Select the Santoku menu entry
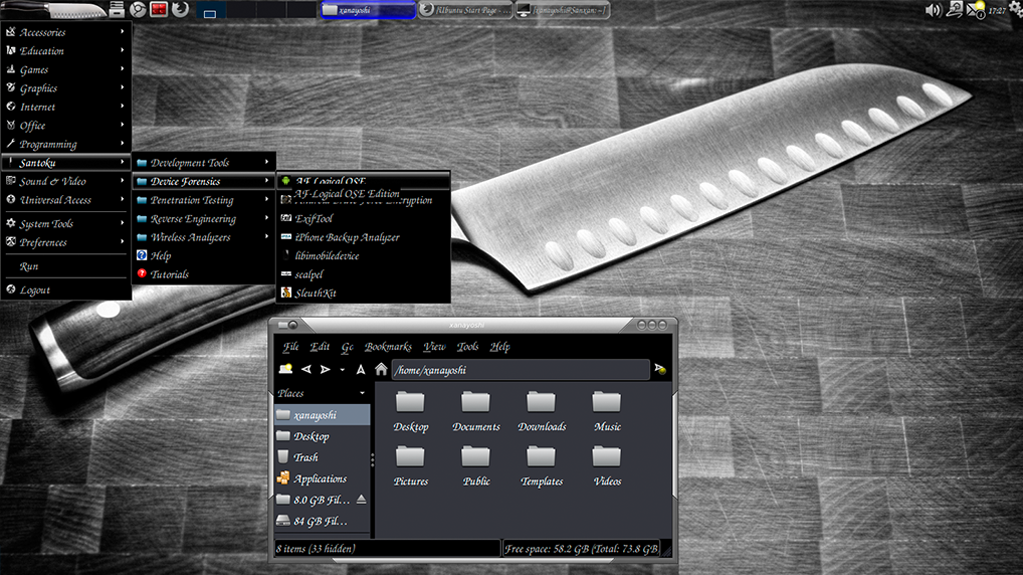Image resolution: width=1023 pixels, height=575 pixels. point(66,163)
